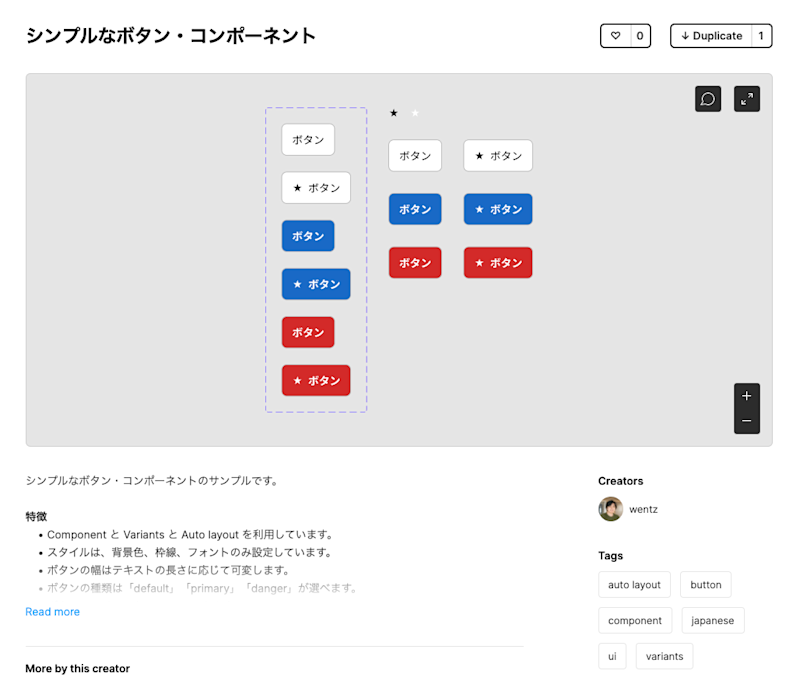Click blue ボタン without star outside the frame

(x=415, y=209)
